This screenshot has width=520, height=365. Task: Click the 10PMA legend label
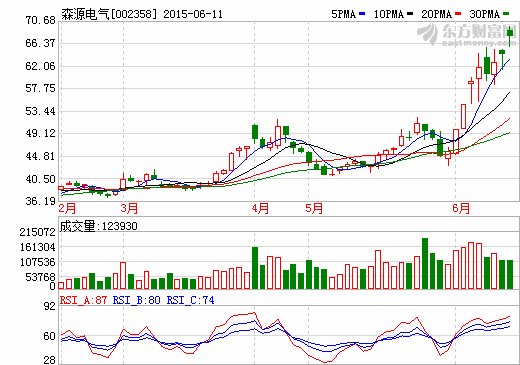pos(389,14)
